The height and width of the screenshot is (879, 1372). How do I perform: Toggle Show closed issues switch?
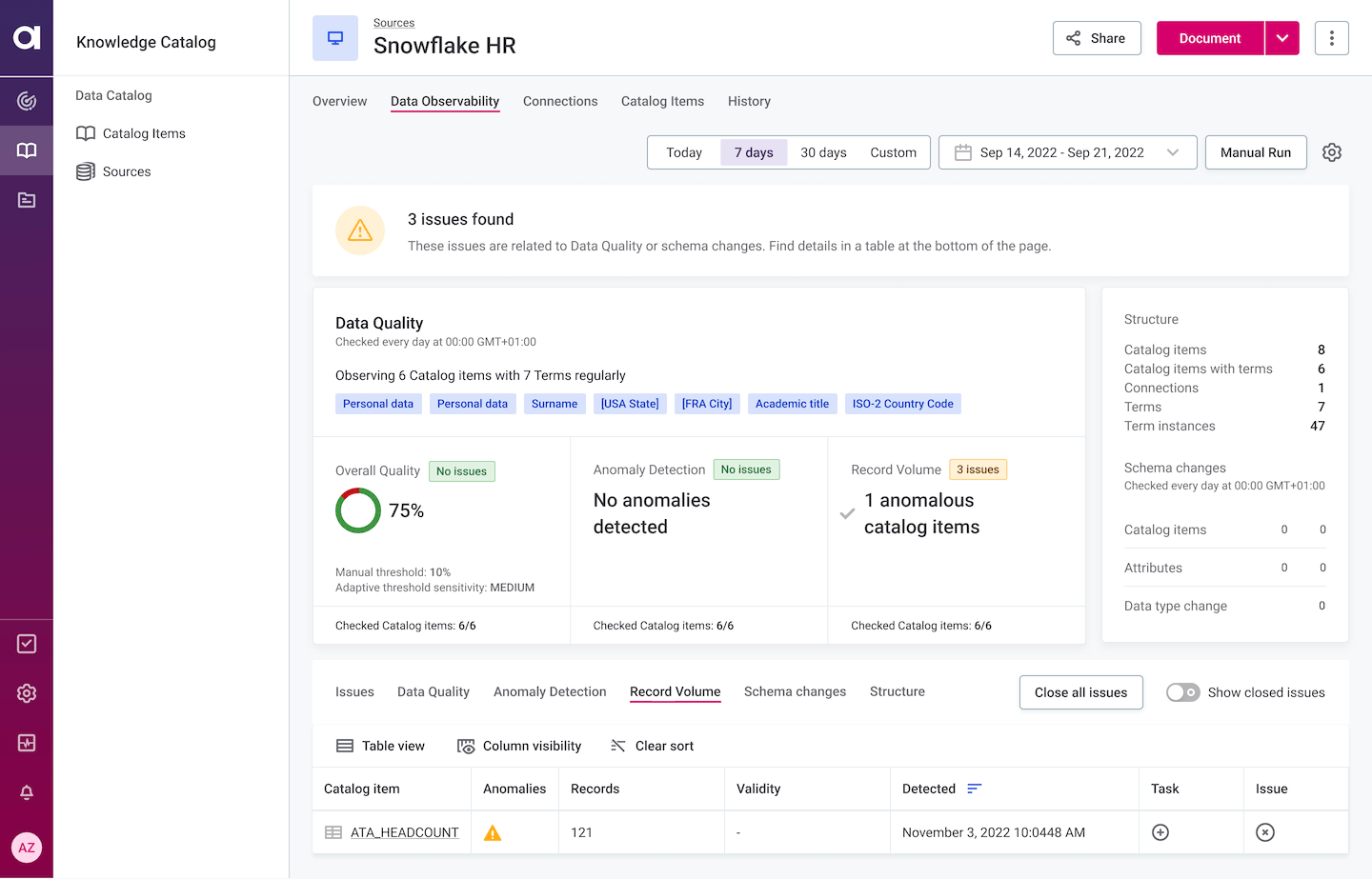(1182, 692)
